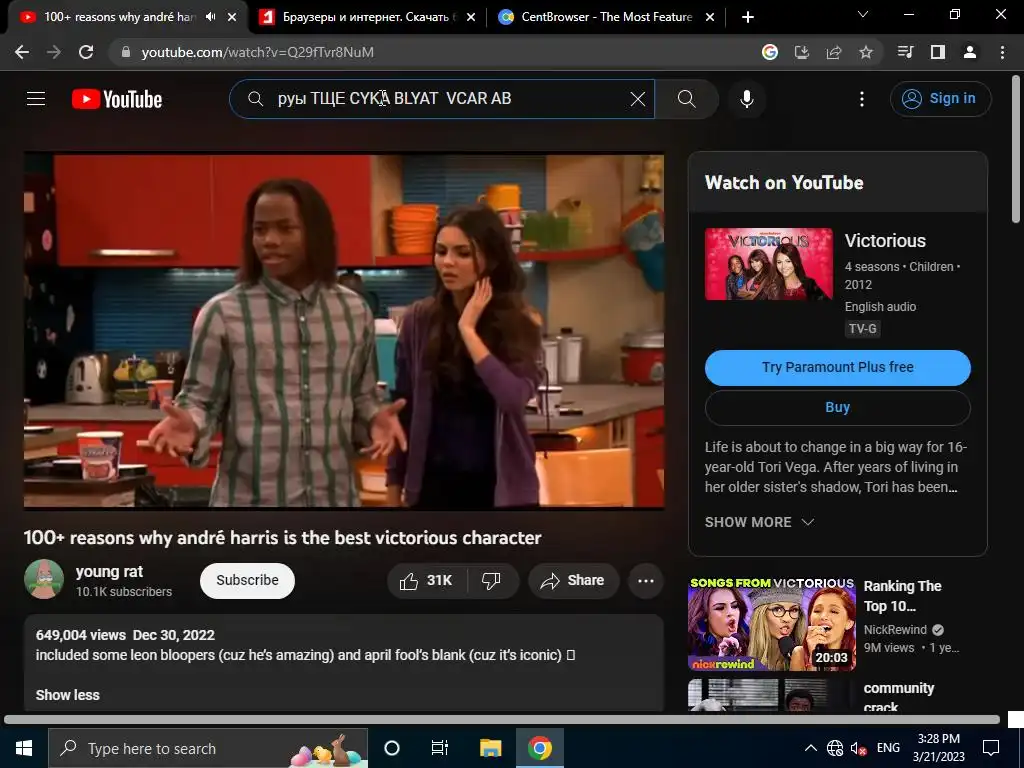Open the Victorious show poster thumbnail
This screenshot has width=1024, height=768.
click(x=769, y=264)
